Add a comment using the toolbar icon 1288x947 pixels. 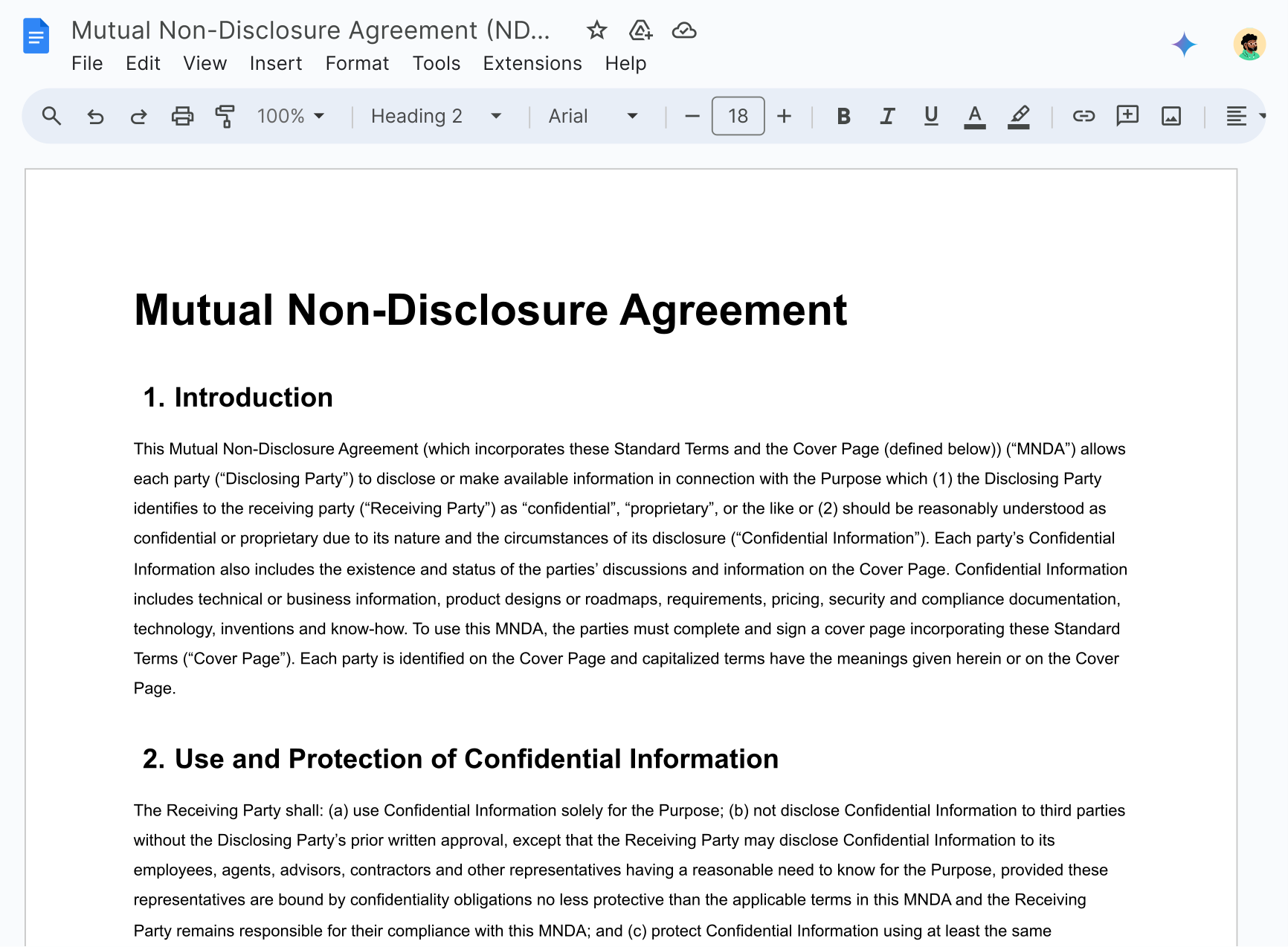(1127, 116)
